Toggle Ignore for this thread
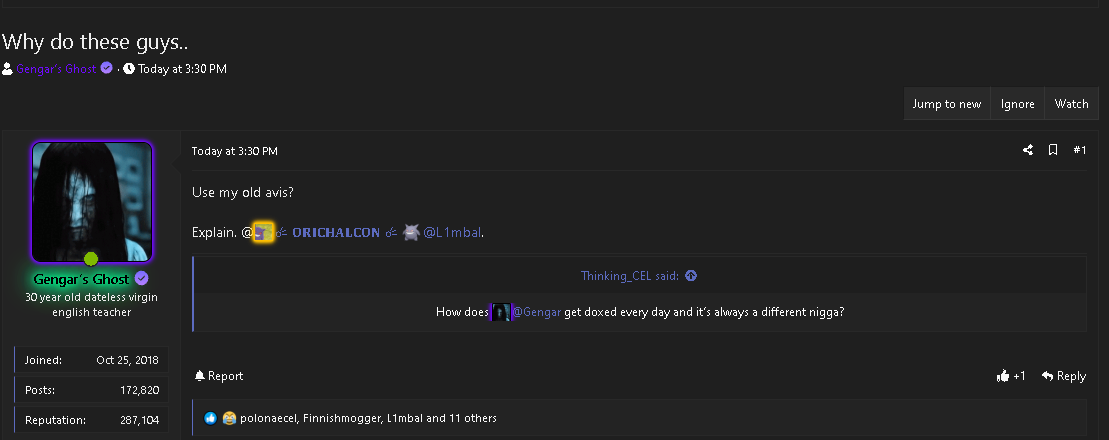Viewport: 1109px width, 440px height. [1018, 104]
